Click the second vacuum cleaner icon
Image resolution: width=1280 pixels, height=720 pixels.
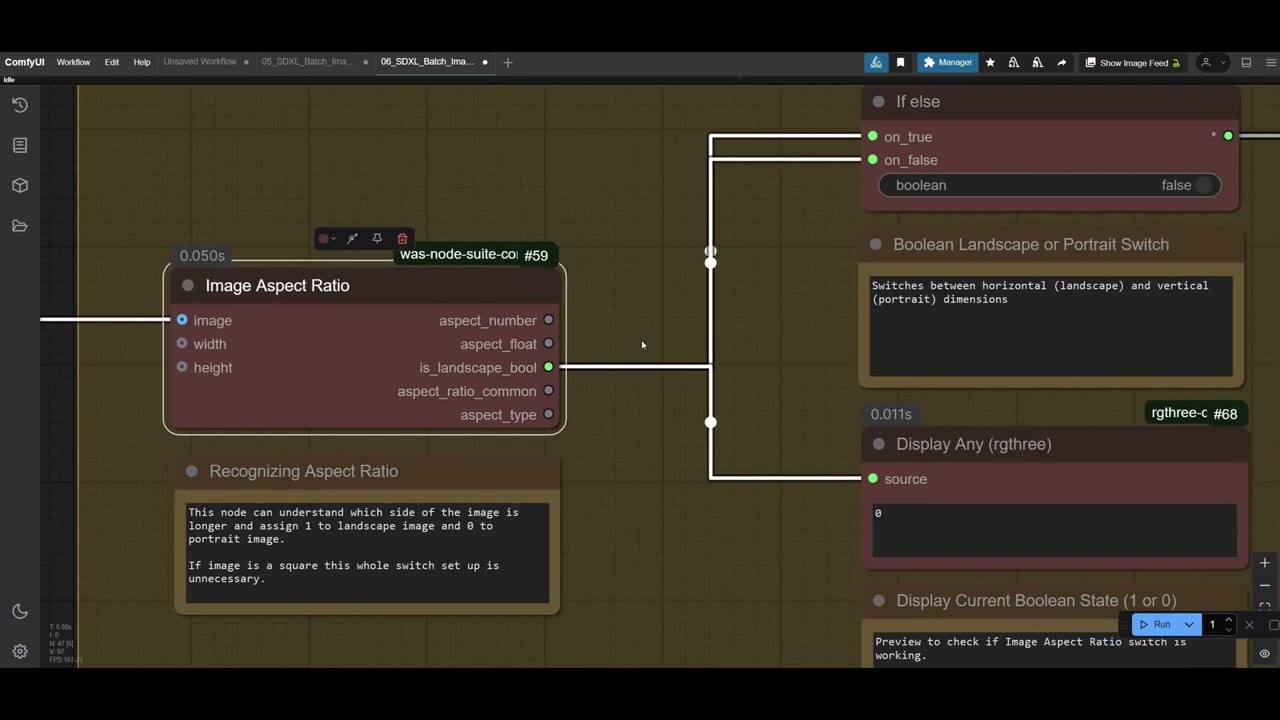tap(1037, 62)
